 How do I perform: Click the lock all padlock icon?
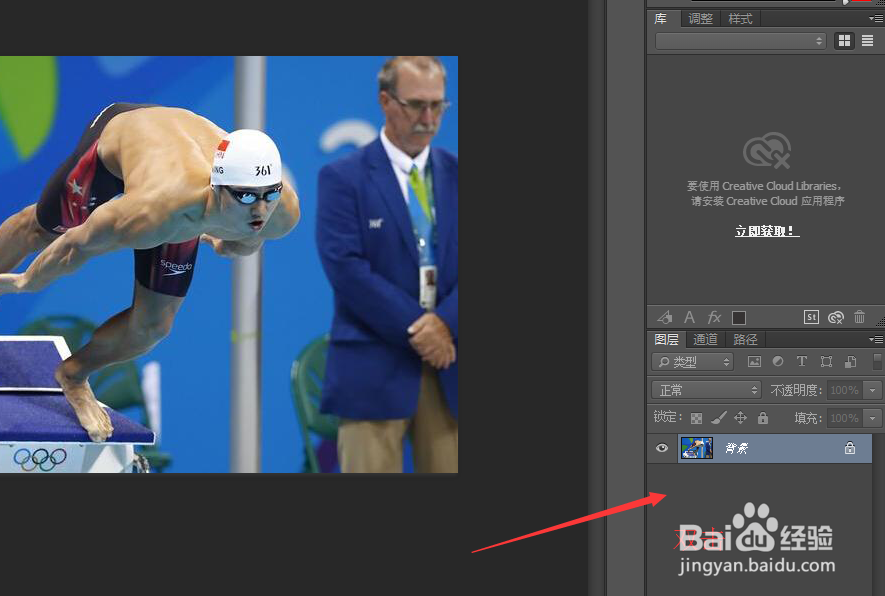763,418
